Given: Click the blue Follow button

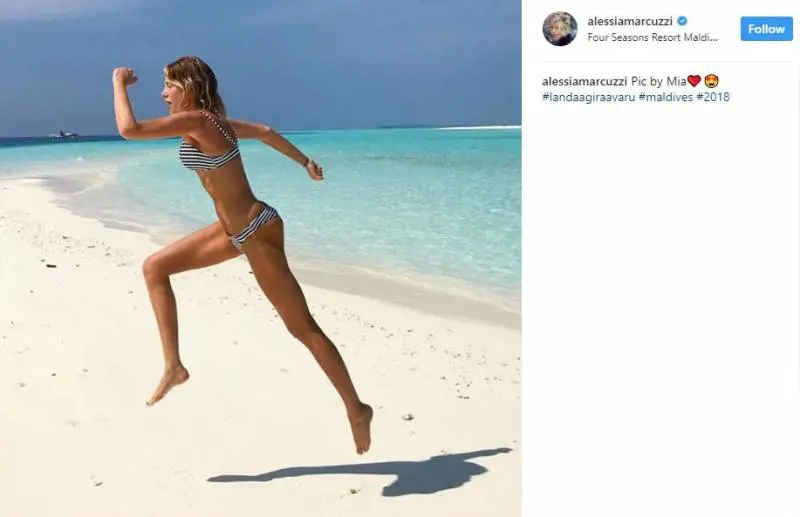Looking at the screenshot, I should click(x=766, y=29).
